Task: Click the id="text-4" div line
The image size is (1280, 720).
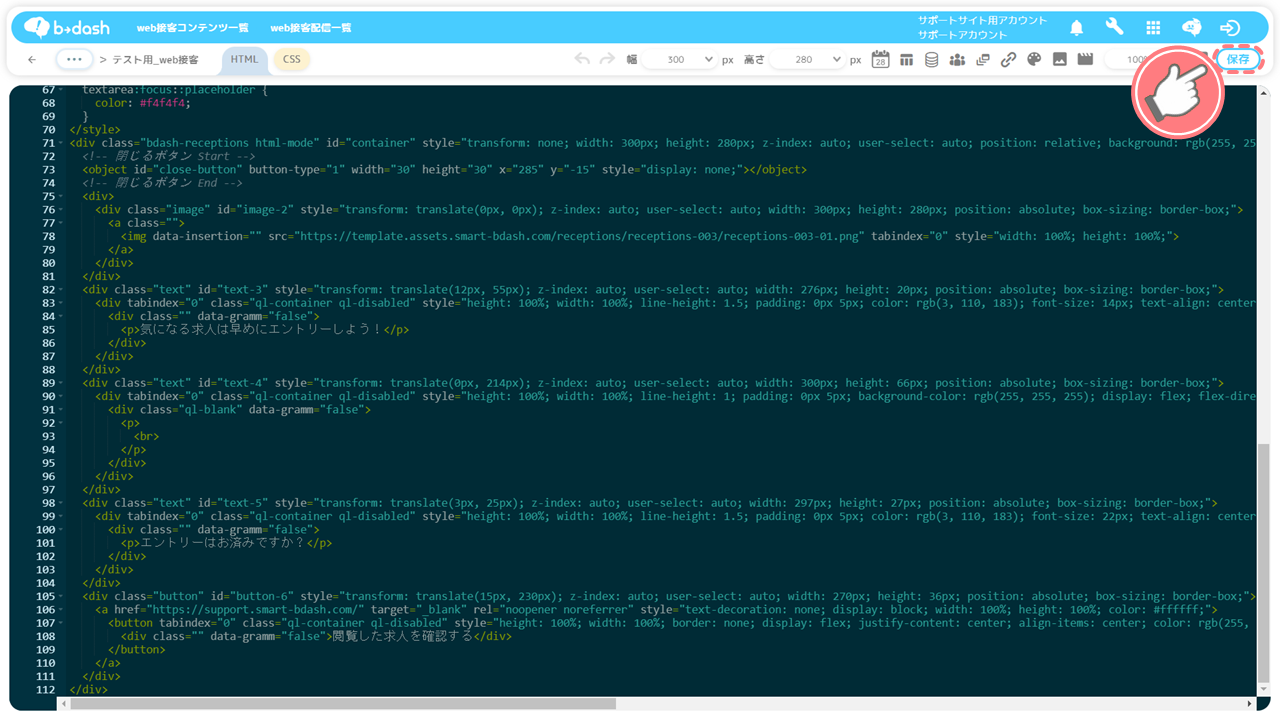Action: [653, 383]
